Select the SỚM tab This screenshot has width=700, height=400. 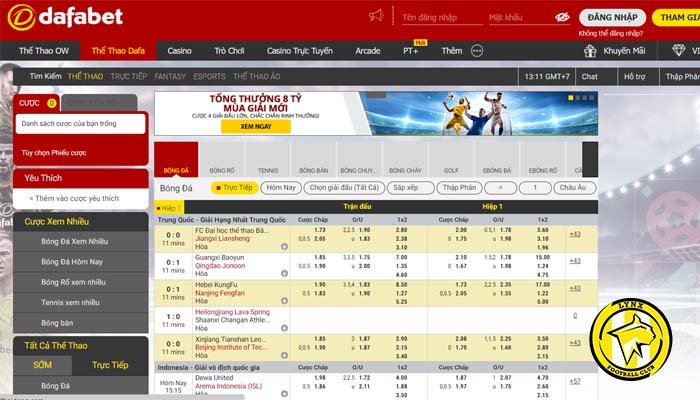[42, 365]
